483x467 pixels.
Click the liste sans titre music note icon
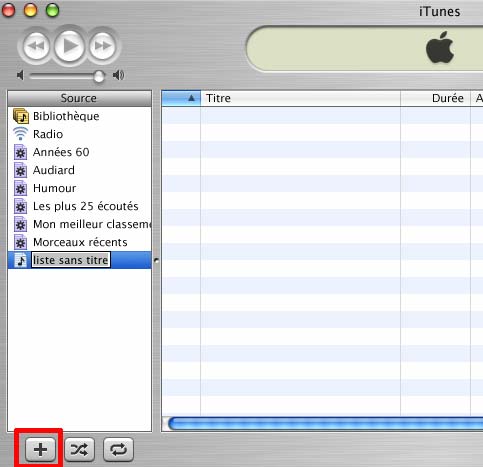point(21,260)
